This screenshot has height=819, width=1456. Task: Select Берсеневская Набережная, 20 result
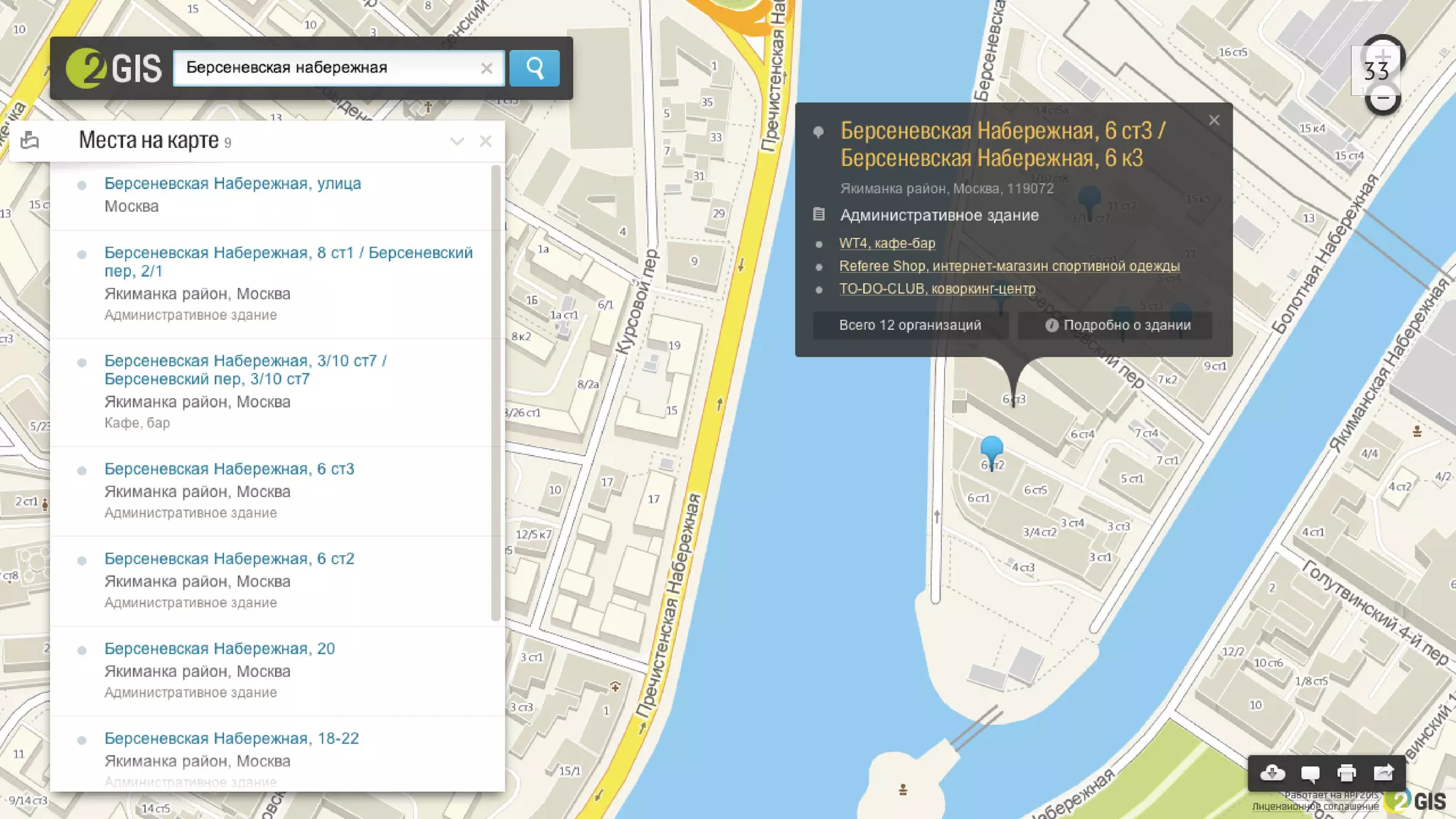pos(219,648)
